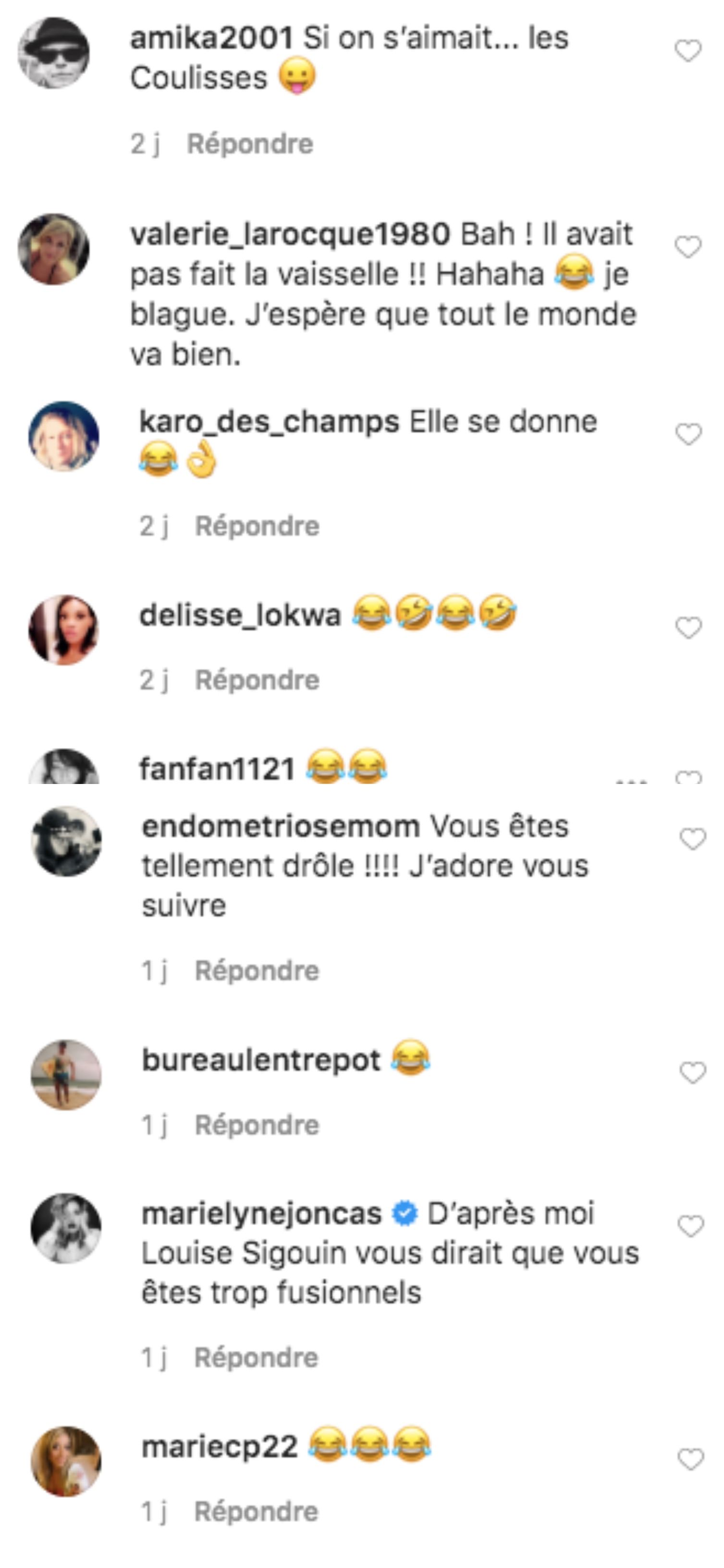Open marielynejoncas profile via username
Image resolution: width=724 pixels, height=1568 pixels.
[262, 1214]
